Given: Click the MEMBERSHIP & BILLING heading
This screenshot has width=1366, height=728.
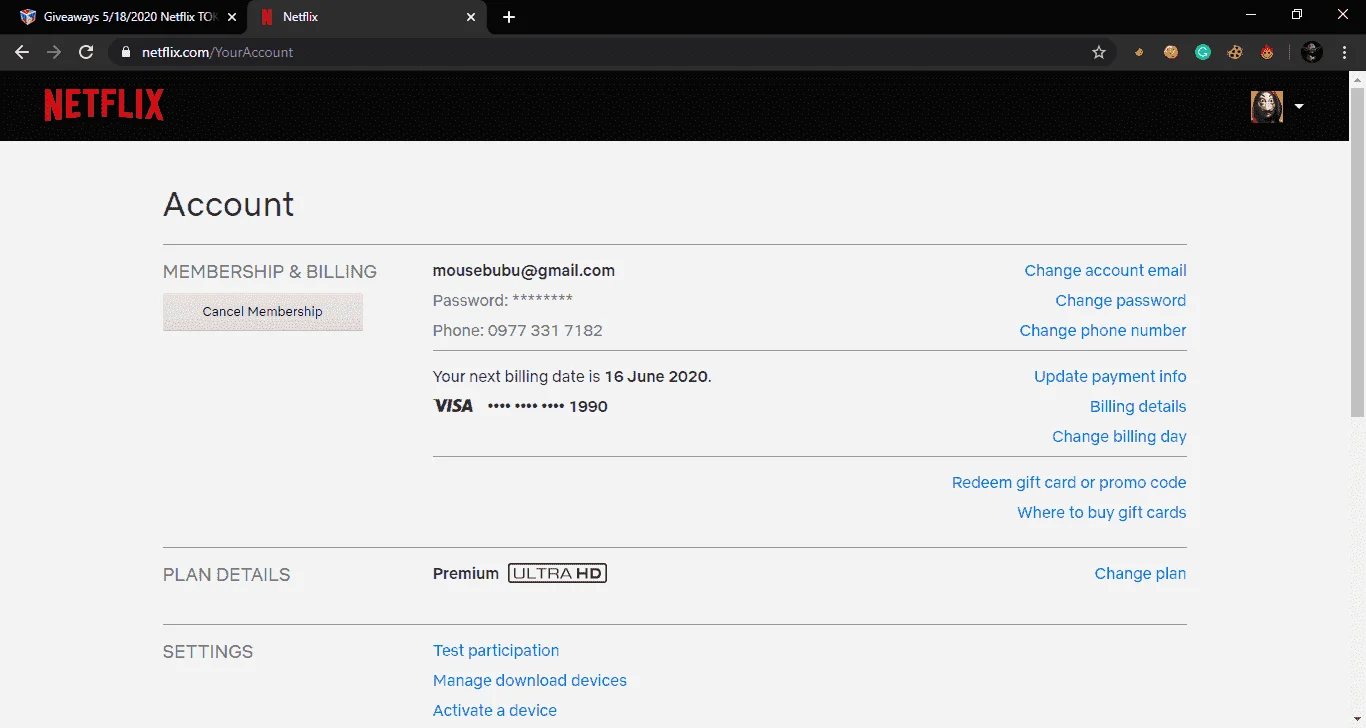Looking at the screenshot, I should tap(270, 272).
